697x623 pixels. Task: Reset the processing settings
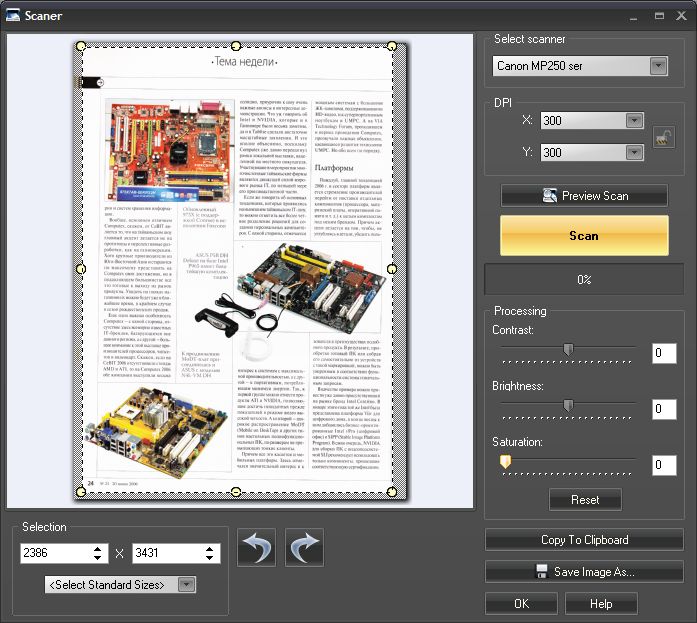coord(584,499)
